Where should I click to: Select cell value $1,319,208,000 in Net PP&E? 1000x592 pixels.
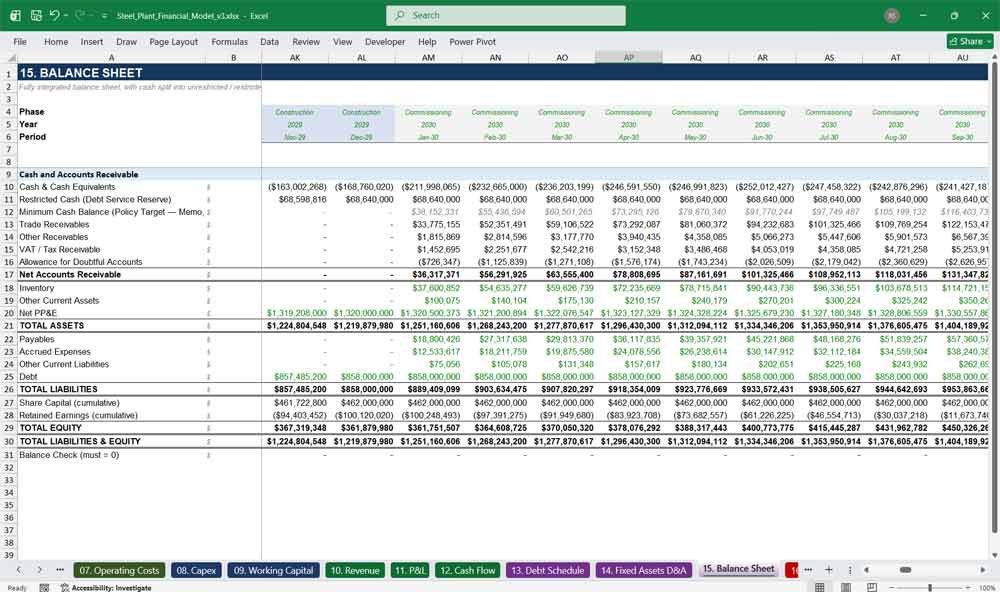(297, 313)
